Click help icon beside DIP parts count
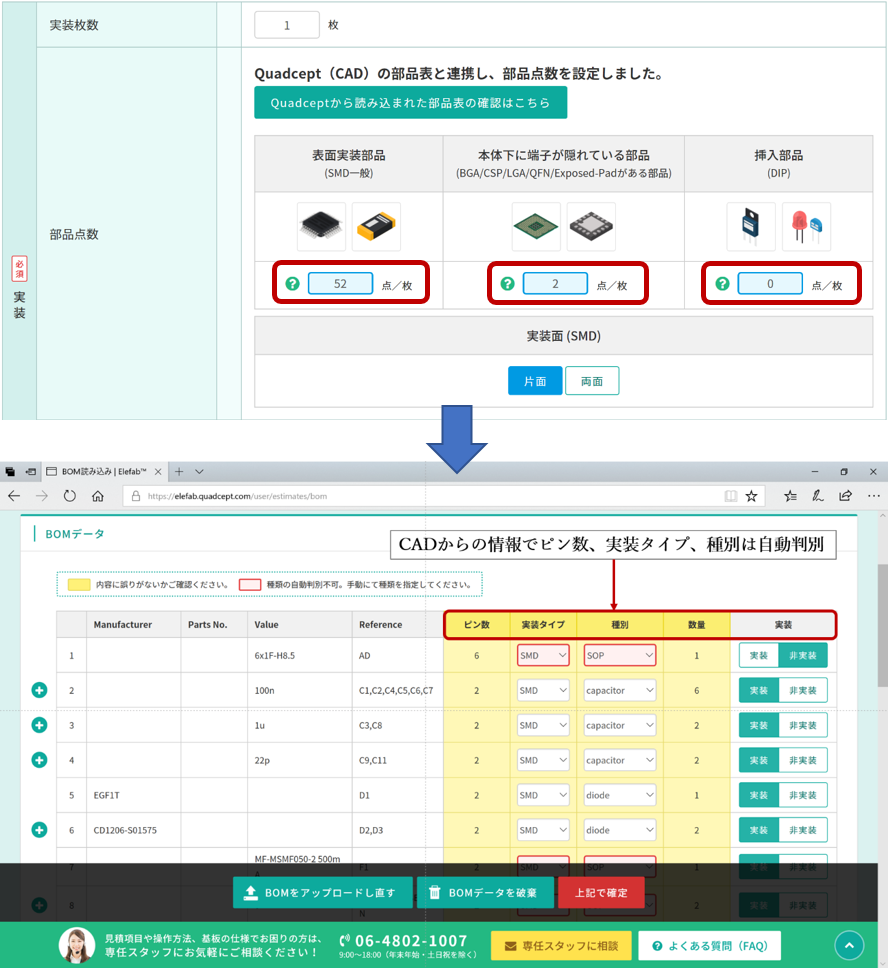Image resolution: width=888 pixels, height=968 pixels. (723, 284)
